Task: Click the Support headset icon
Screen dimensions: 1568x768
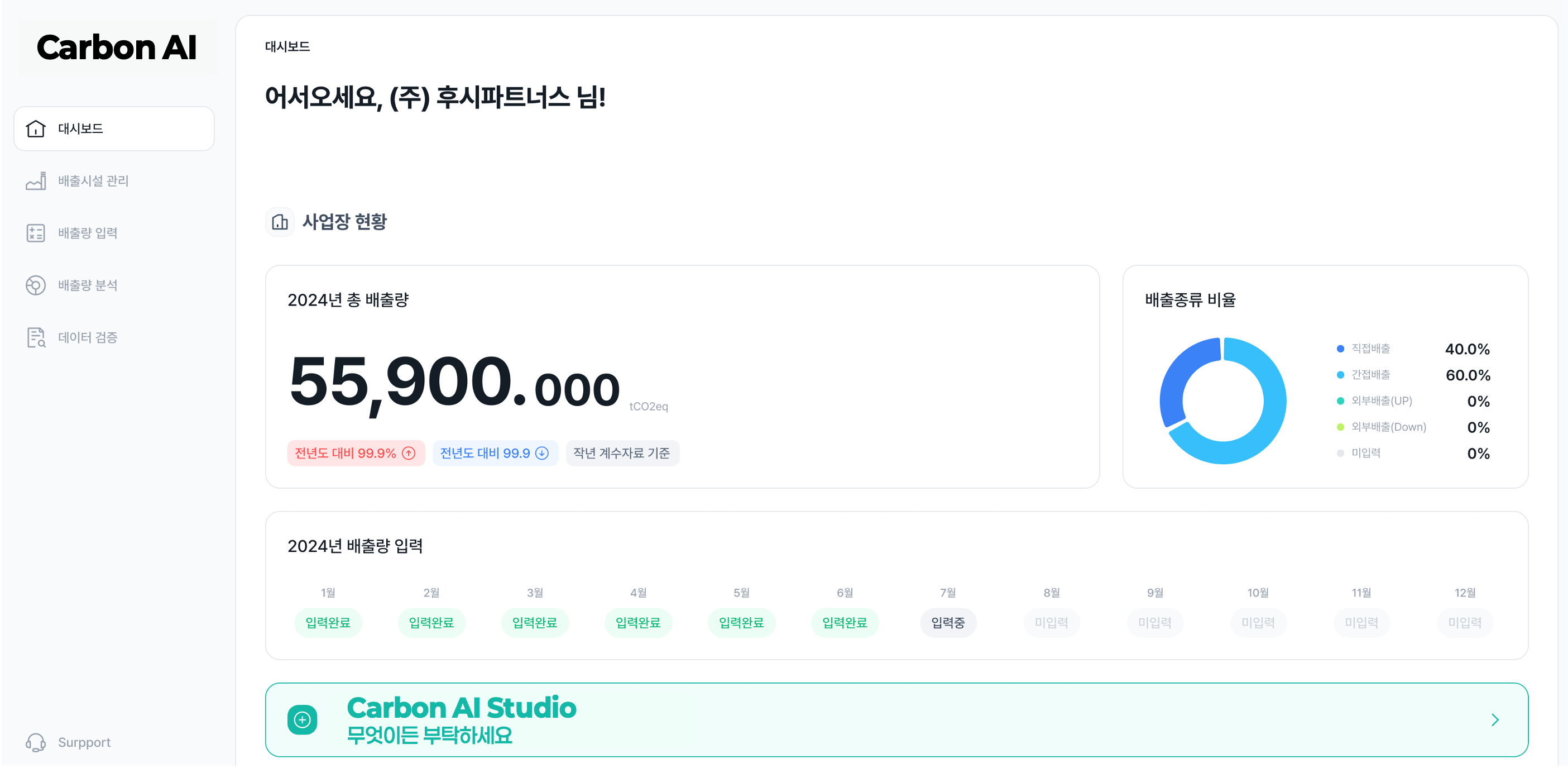Action: 36,742
